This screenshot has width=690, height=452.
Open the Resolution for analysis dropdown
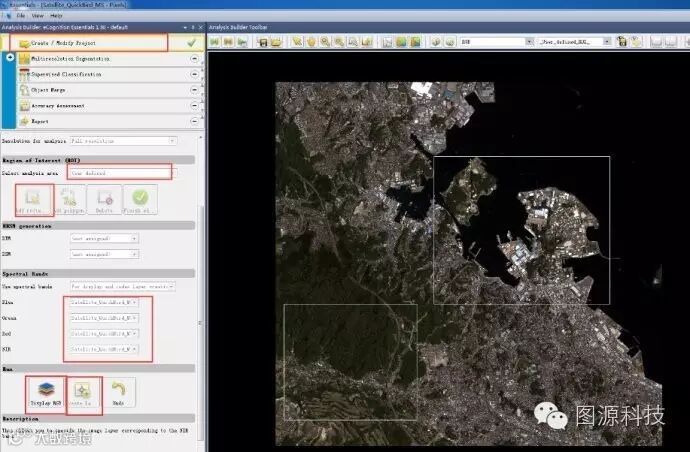[123, 141]
